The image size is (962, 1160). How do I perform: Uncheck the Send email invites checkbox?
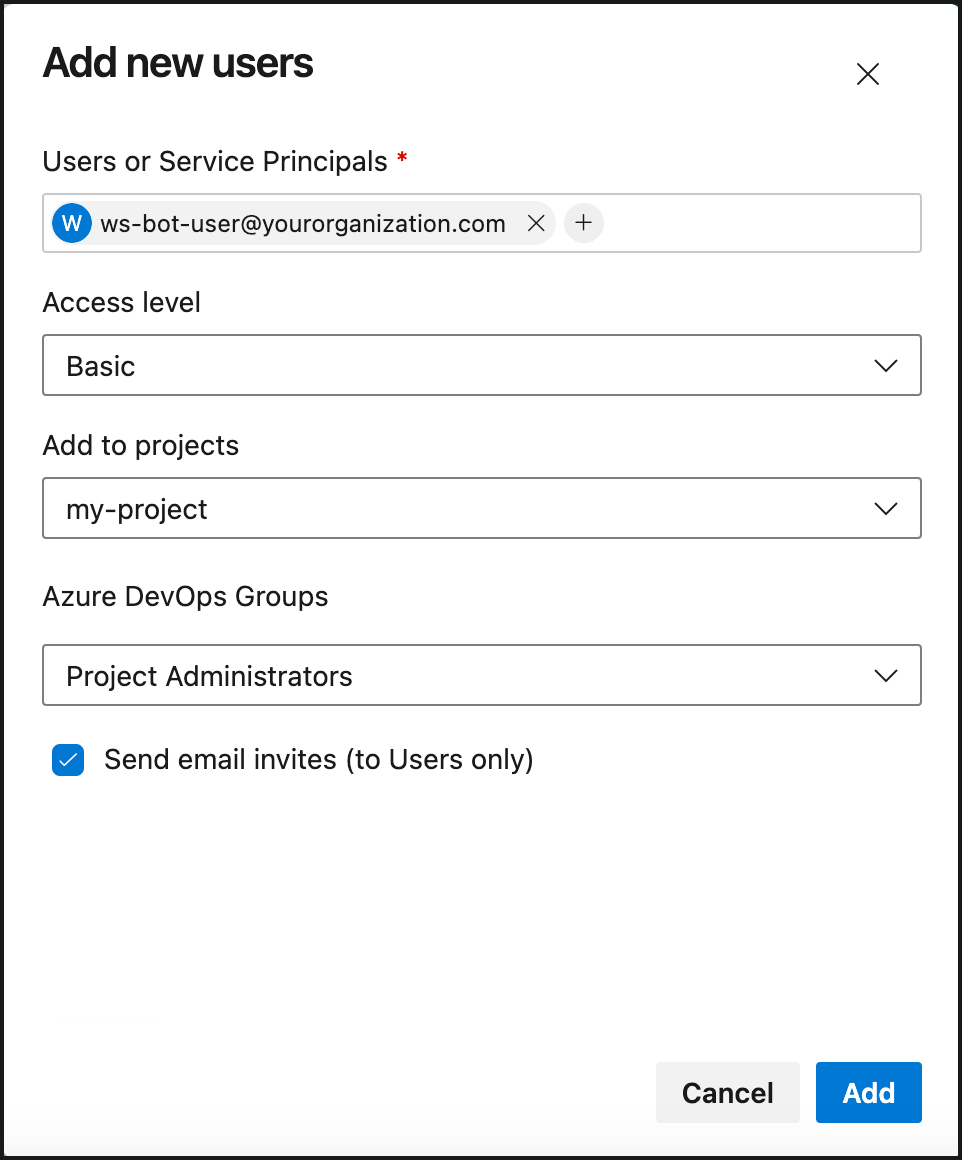[68, 760]
